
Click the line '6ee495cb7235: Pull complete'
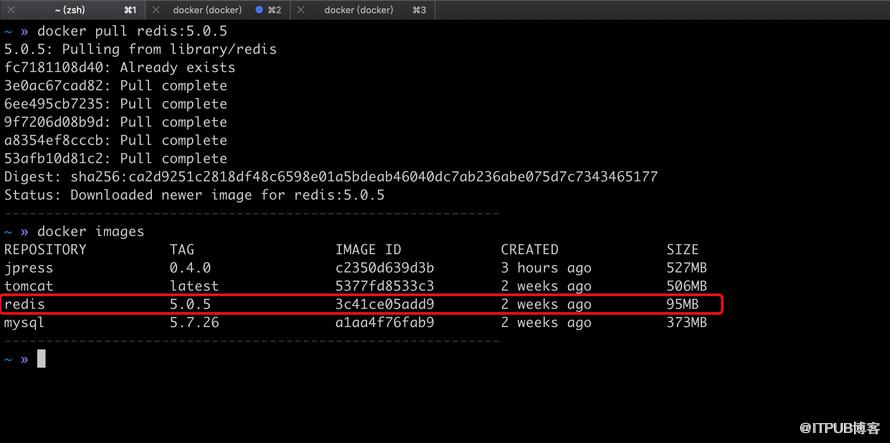(115, 104)
